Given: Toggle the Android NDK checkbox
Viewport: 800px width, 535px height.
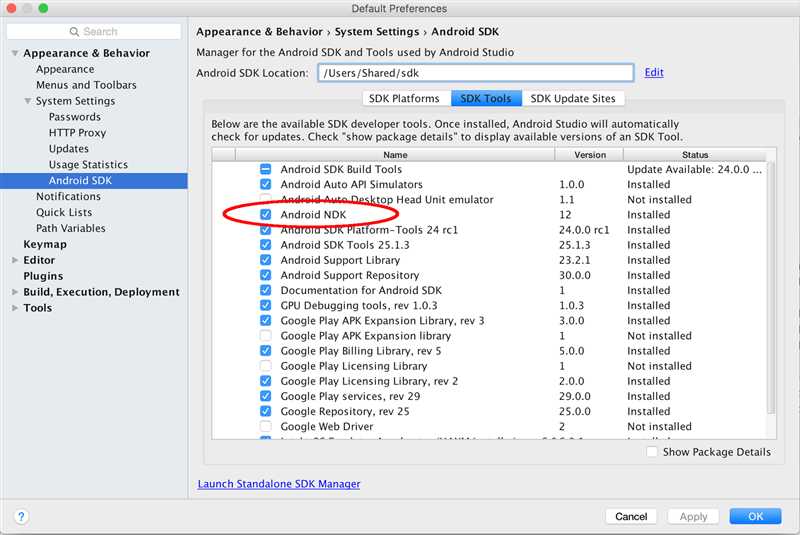Looking at the screenshot, I should (x=265, y=215).
